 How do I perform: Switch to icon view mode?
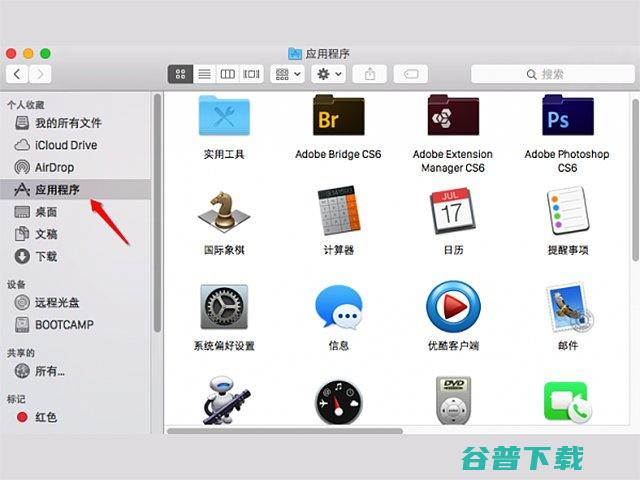(180, 74)
